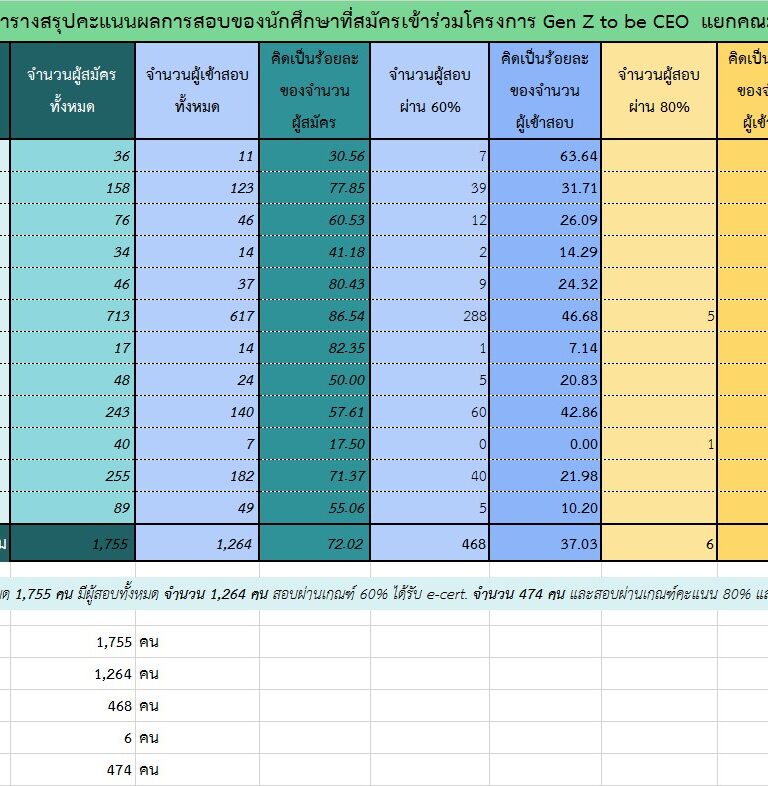Select the percentage cell 63.64
The height and width of the screenshot is (786, 768).
pos(545,156)
